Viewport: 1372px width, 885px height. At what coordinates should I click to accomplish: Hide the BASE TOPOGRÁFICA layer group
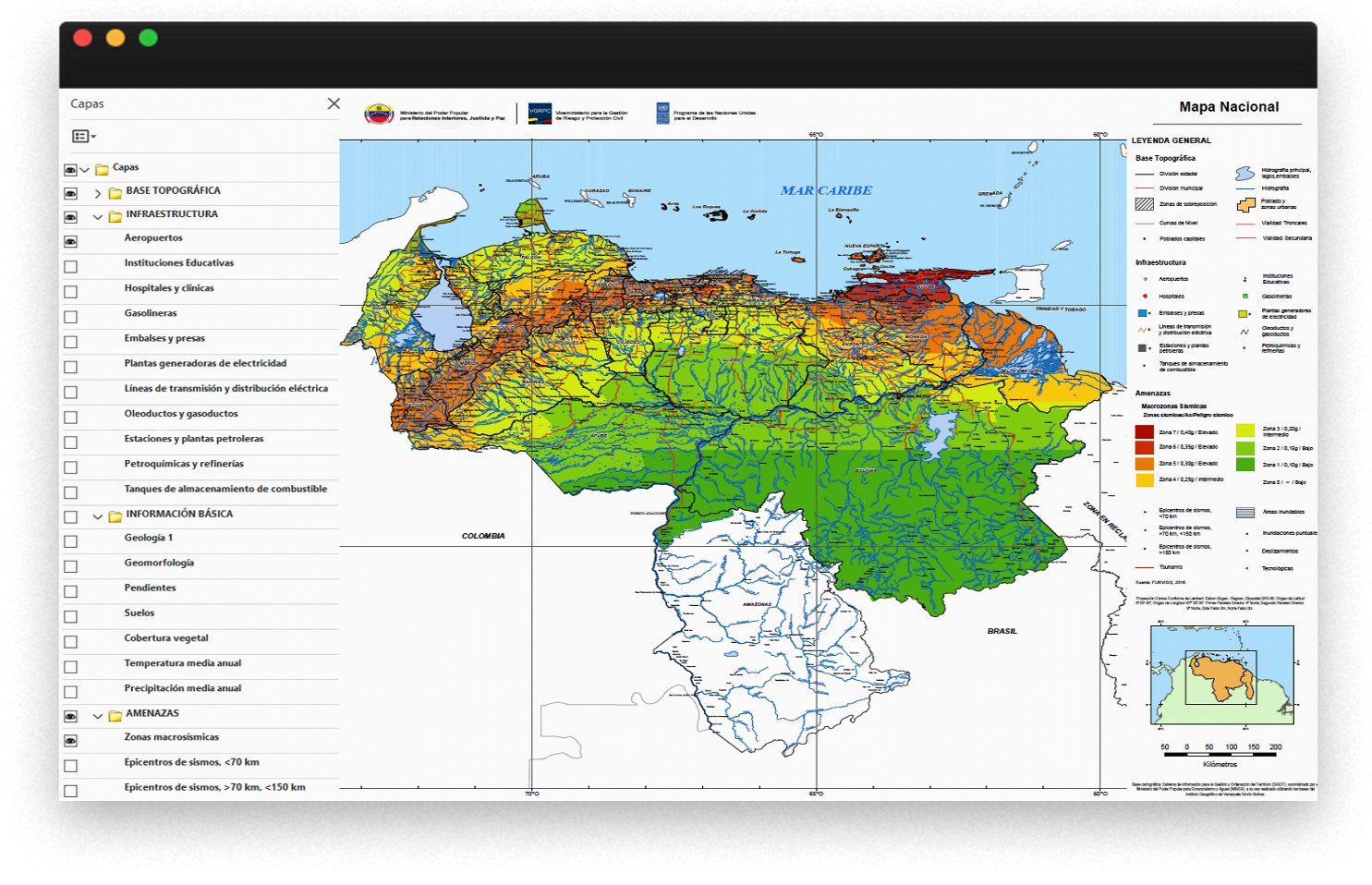70,194
